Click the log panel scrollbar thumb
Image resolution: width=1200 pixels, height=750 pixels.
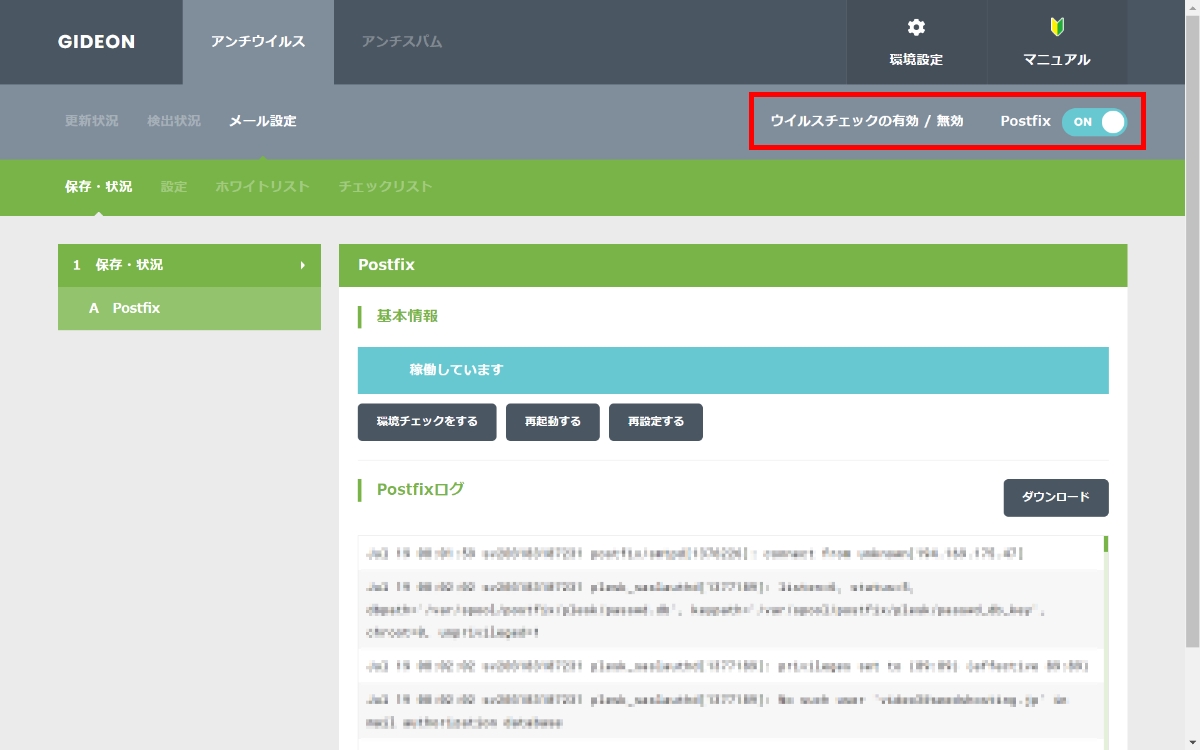(x=1106, y=544)
